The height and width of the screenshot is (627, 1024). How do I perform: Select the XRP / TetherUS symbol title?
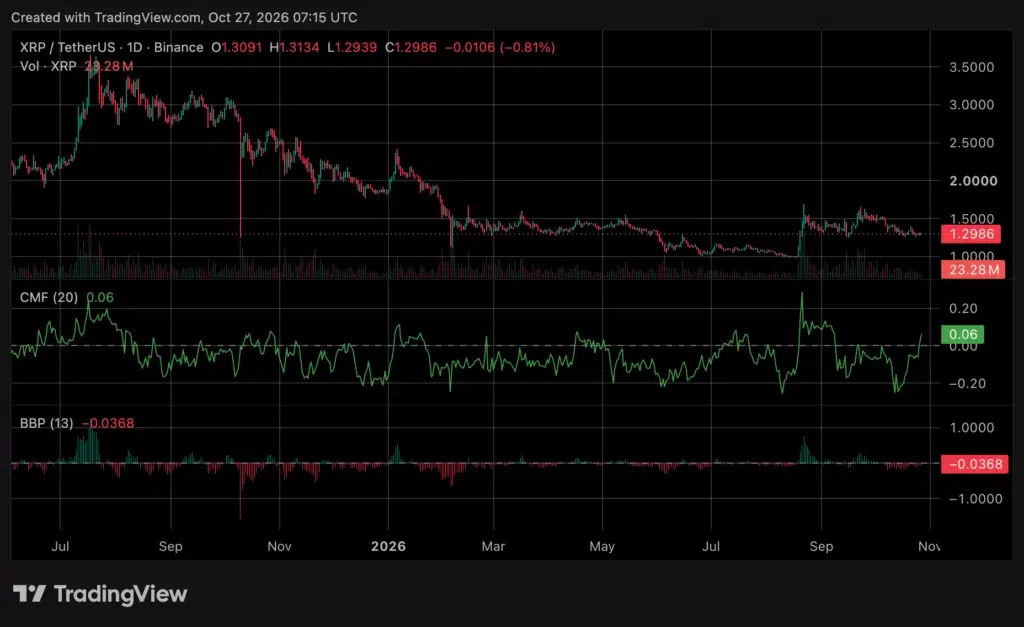pyautogui.click(x=111, y=47)
